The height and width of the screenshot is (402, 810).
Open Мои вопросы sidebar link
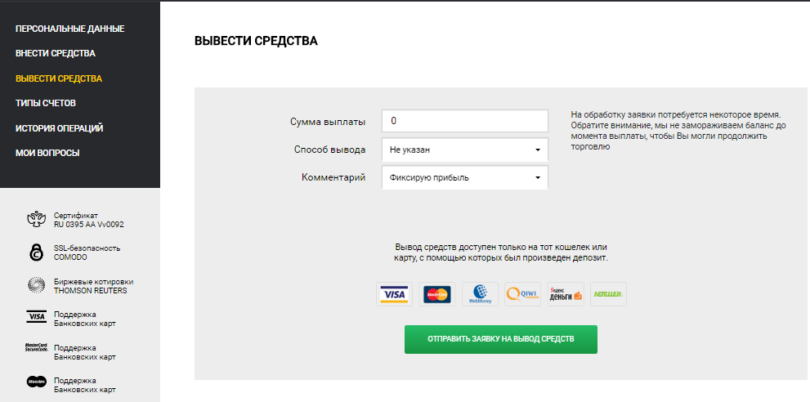tap(48, 153)
